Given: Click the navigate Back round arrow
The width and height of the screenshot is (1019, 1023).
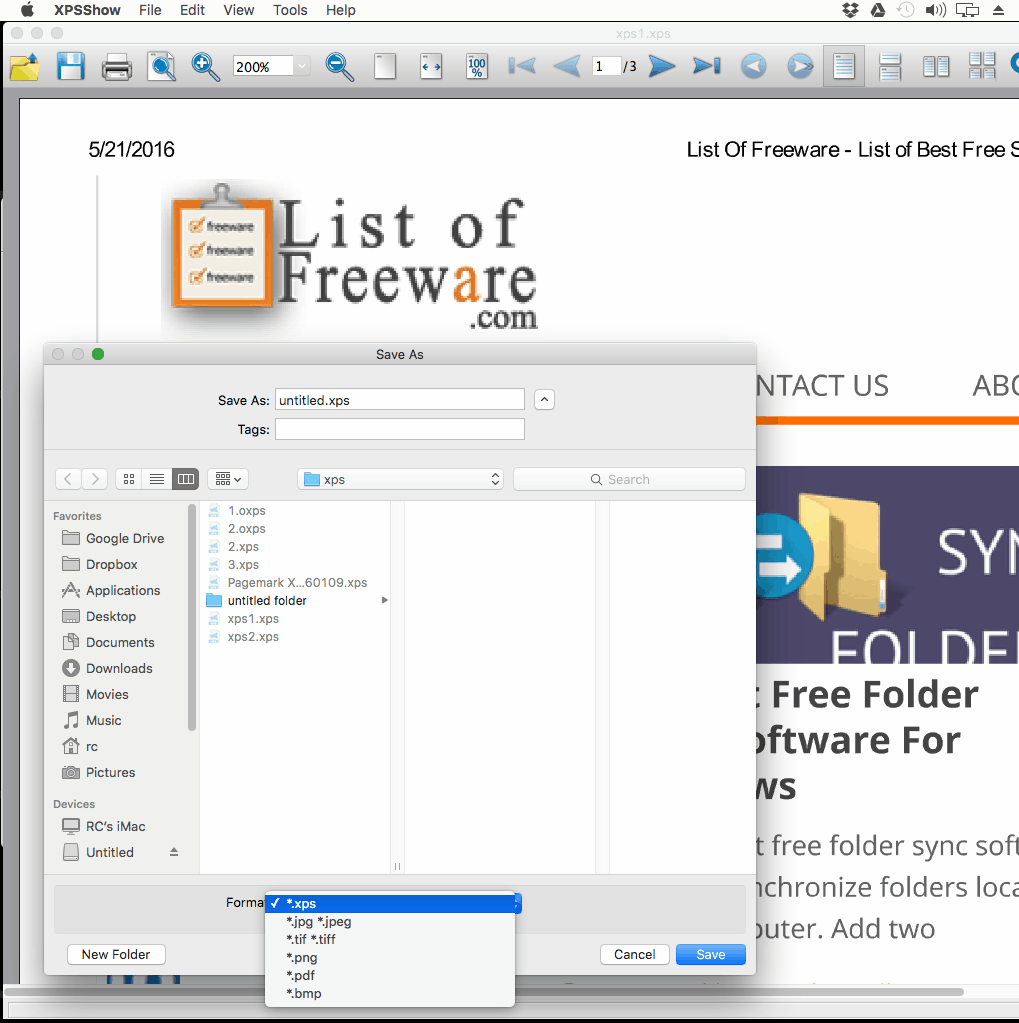Looking at the screenshot, I should 753,66.
